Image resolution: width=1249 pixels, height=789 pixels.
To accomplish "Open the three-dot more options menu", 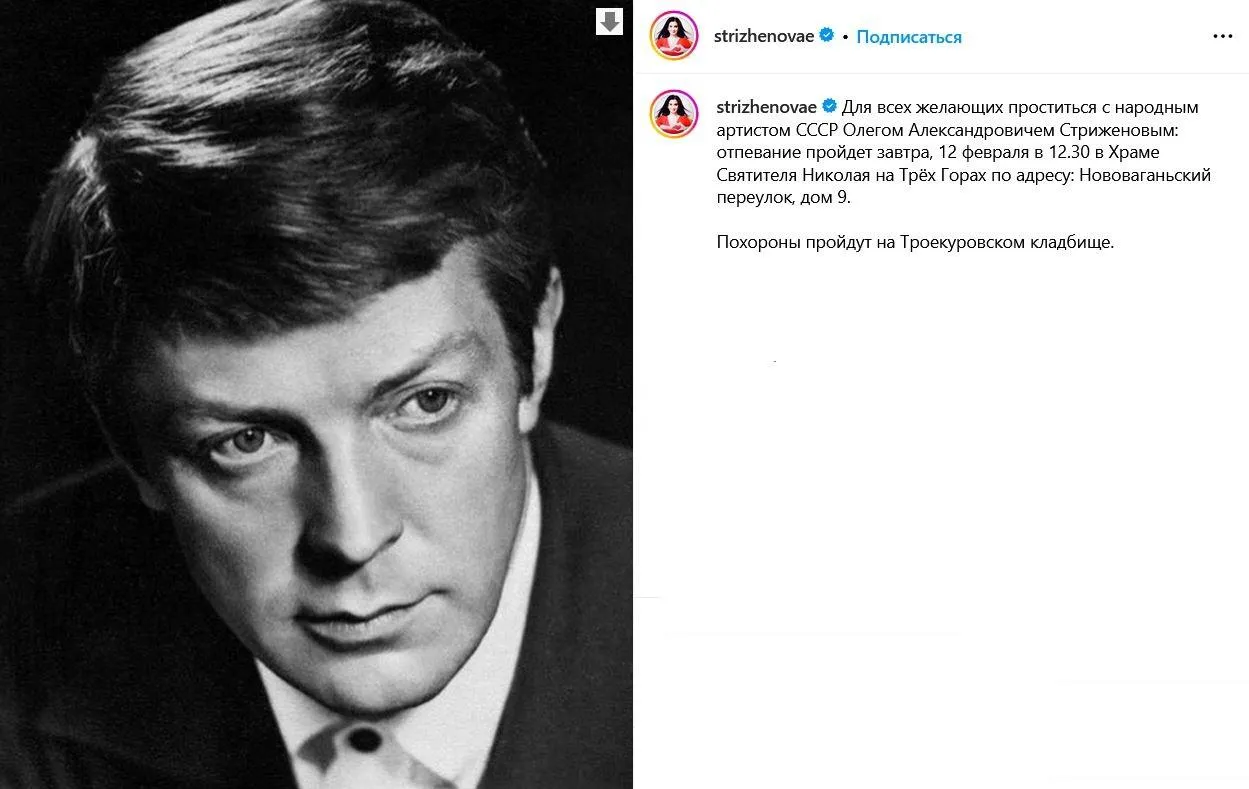I will (x=1222, y=36).
